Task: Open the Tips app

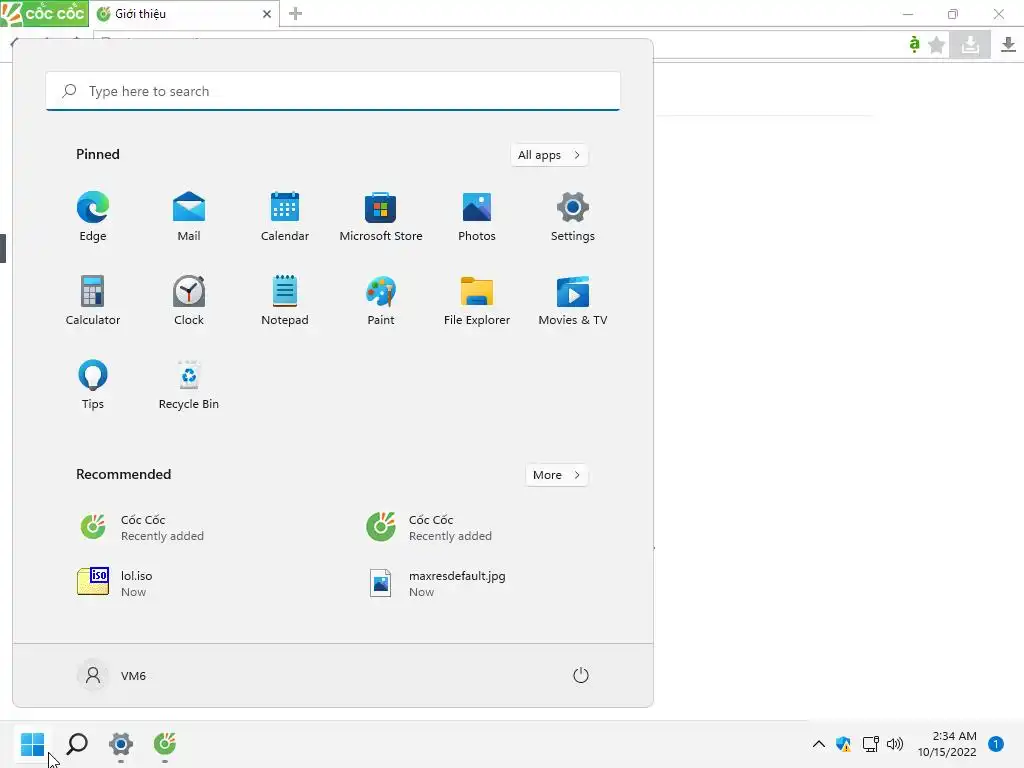Action: (93, 385)
